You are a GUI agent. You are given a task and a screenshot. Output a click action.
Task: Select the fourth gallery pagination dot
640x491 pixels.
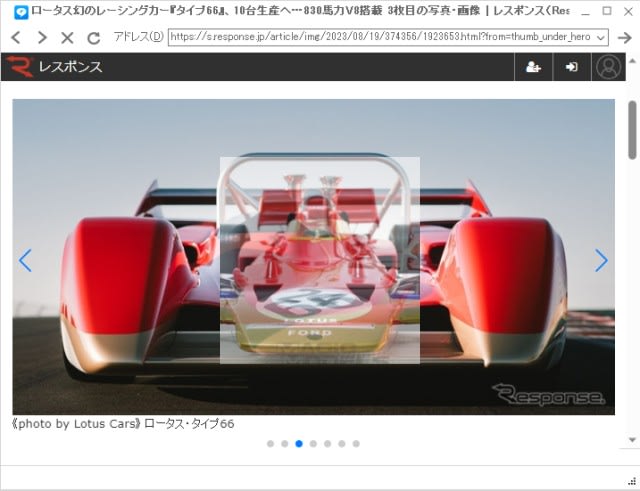(x=313, y=444)
